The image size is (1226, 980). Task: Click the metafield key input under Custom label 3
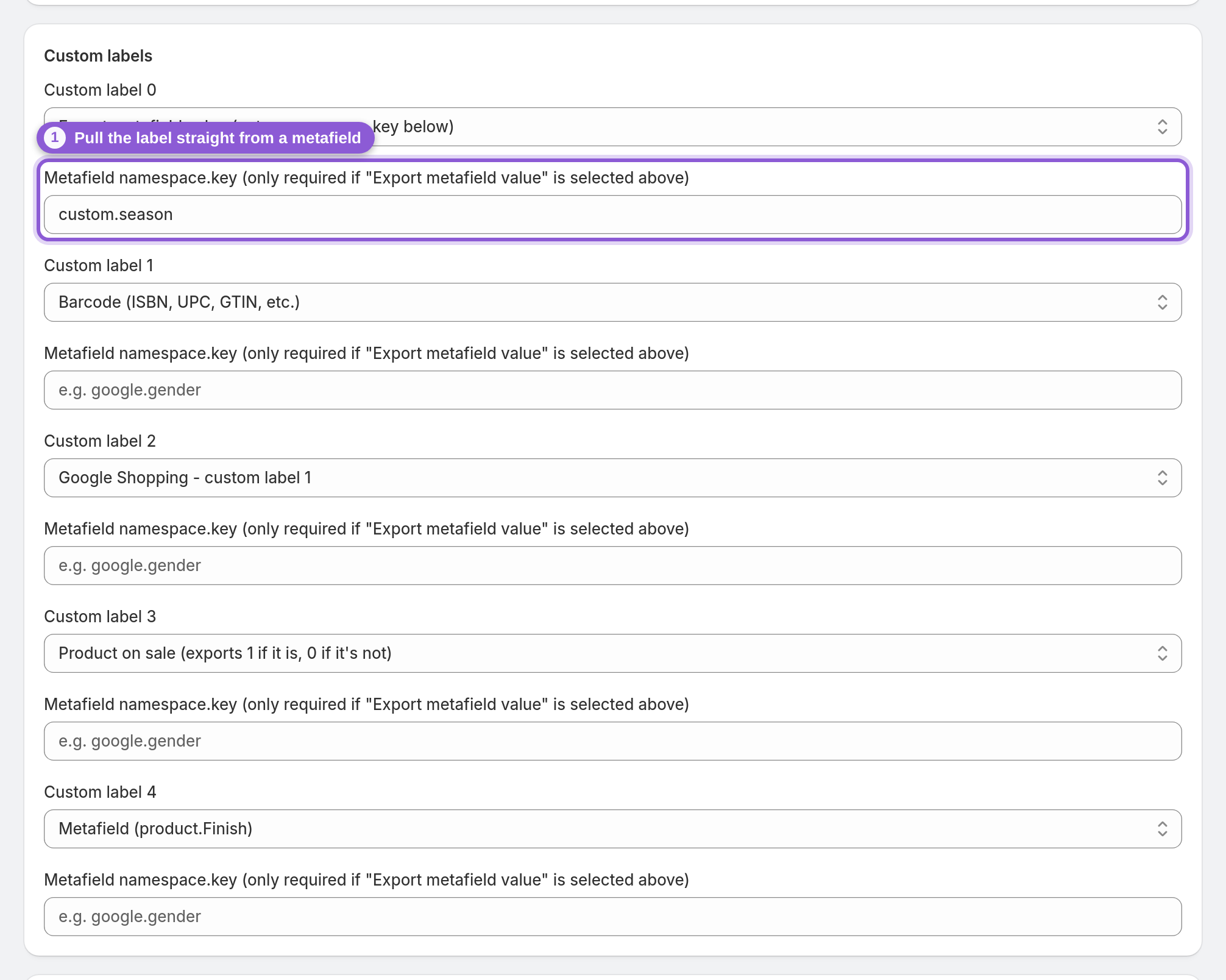(613, 741)
